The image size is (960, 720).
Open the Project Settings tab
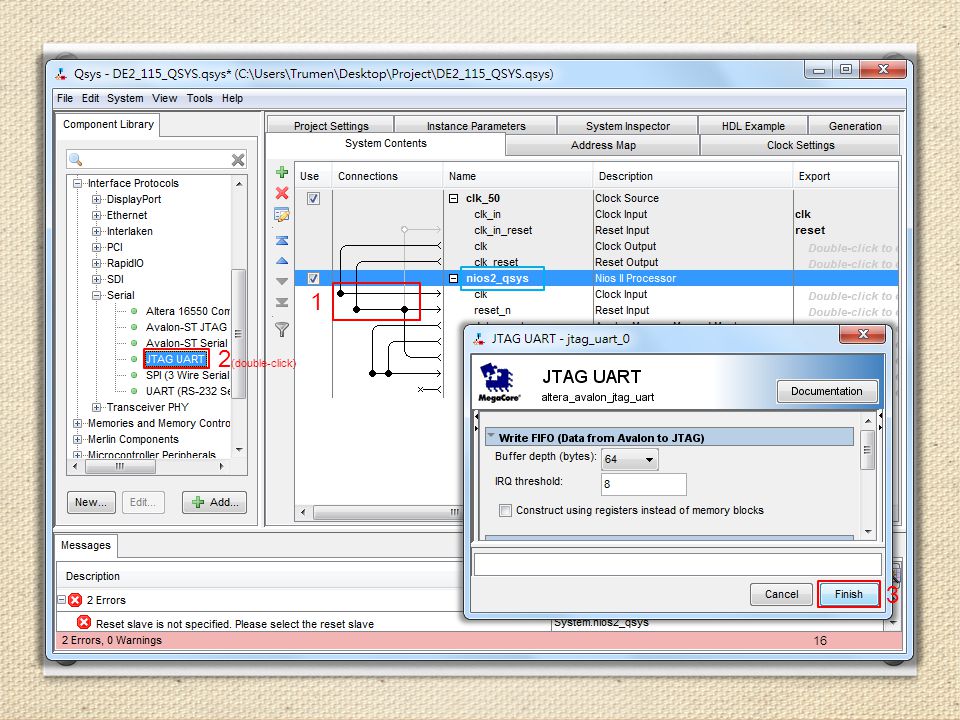coord(331,126)
